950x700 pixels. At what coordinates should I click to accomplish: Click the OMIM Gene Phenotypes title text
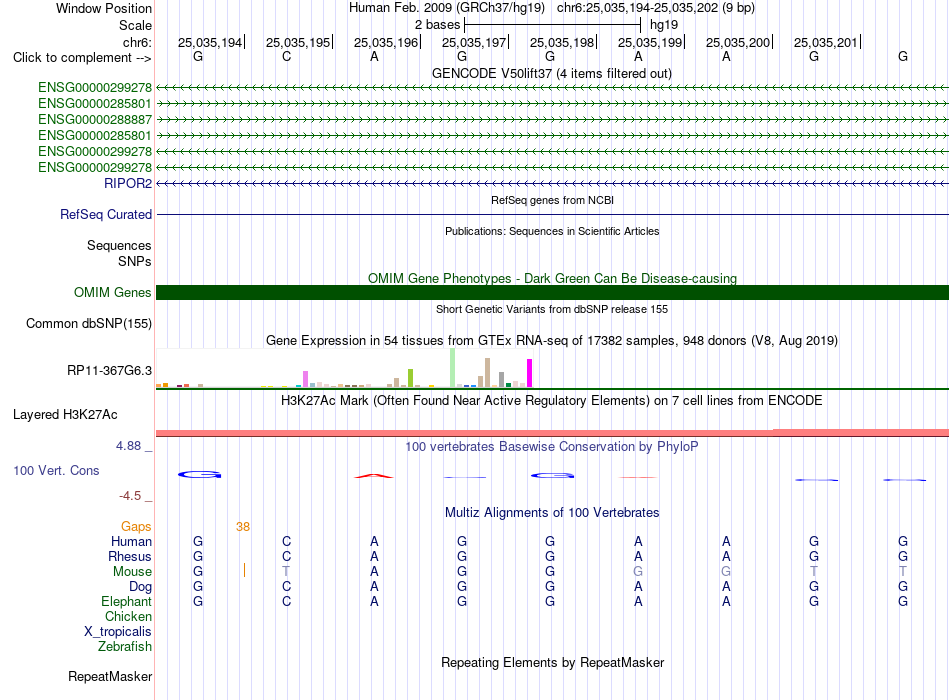pos(553,278)
